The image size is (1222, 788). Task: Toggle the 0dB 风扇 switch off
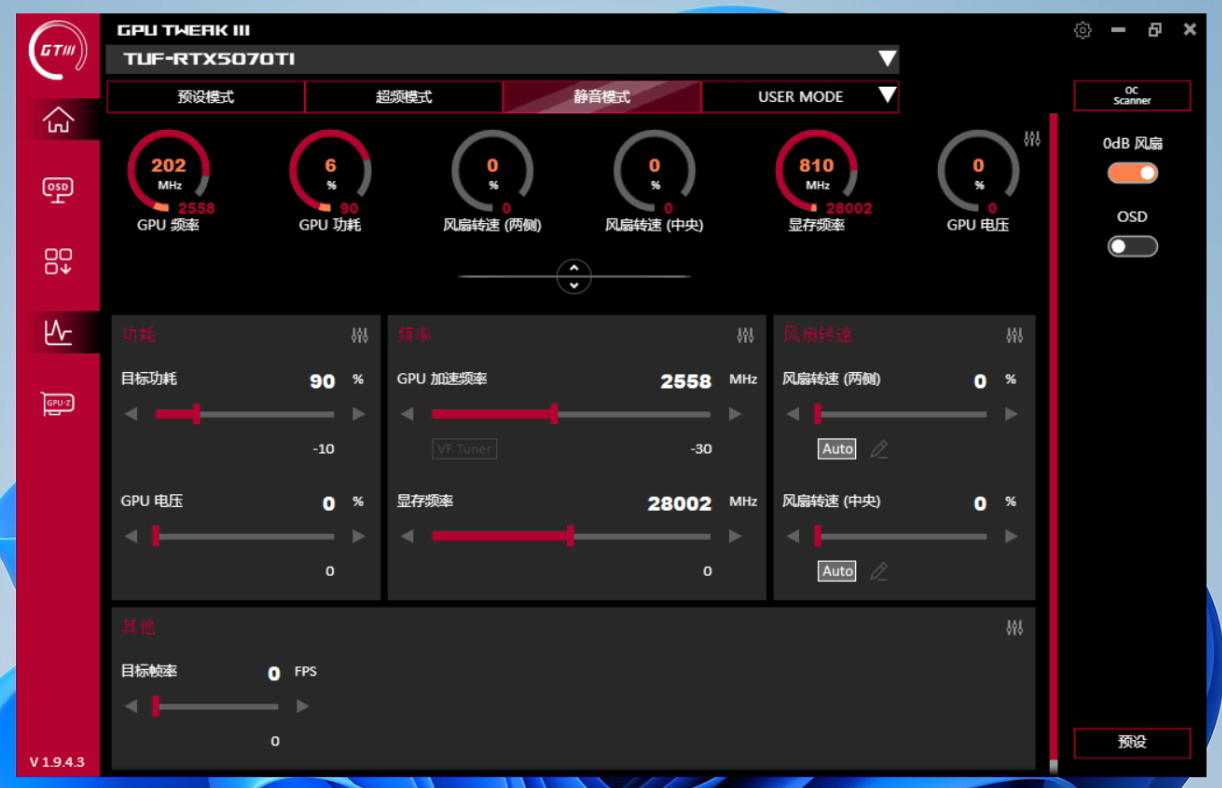click(x=1132, y=173)
